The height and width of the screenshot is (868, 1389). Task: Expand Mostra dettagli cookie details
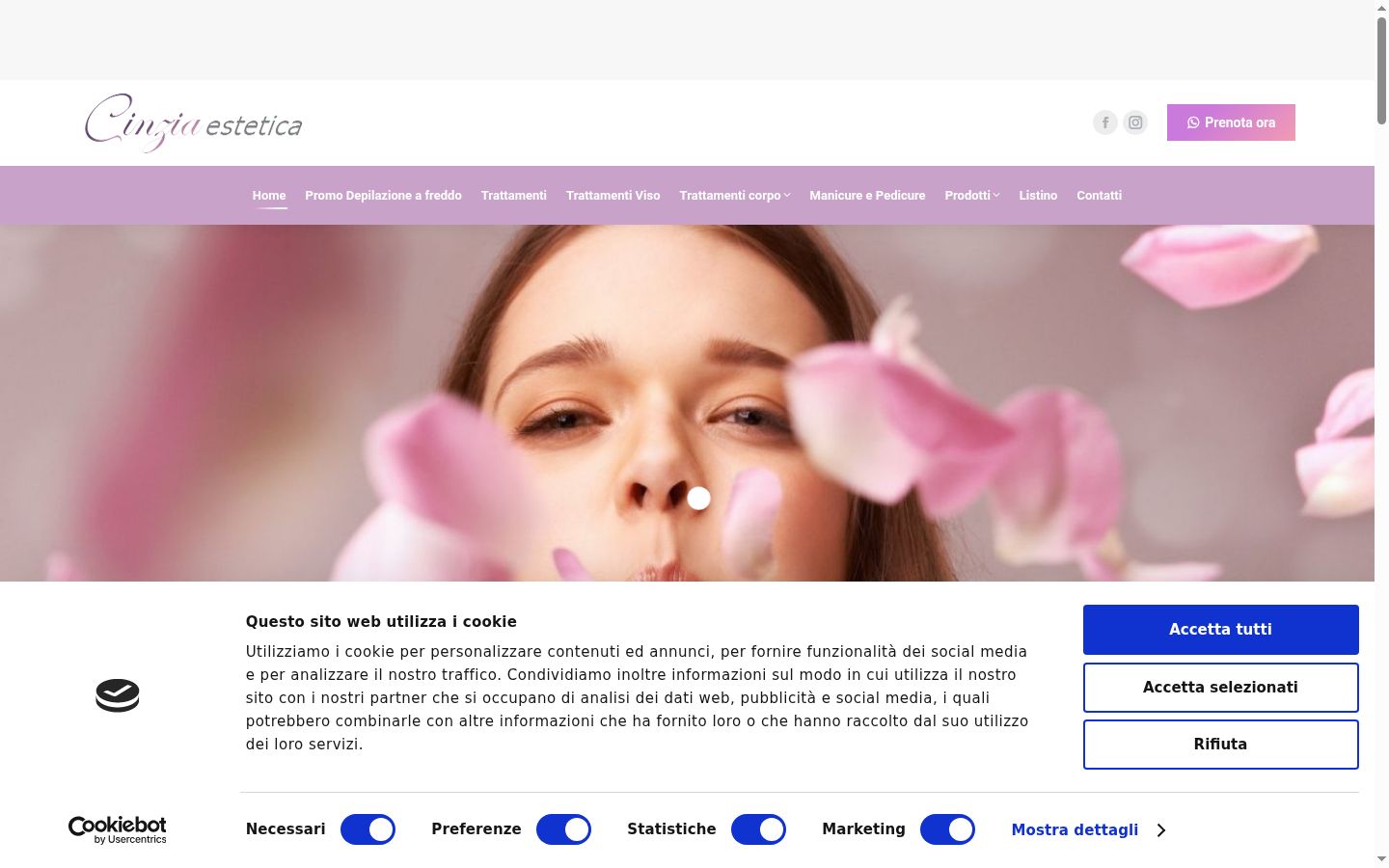point(1088,829)
